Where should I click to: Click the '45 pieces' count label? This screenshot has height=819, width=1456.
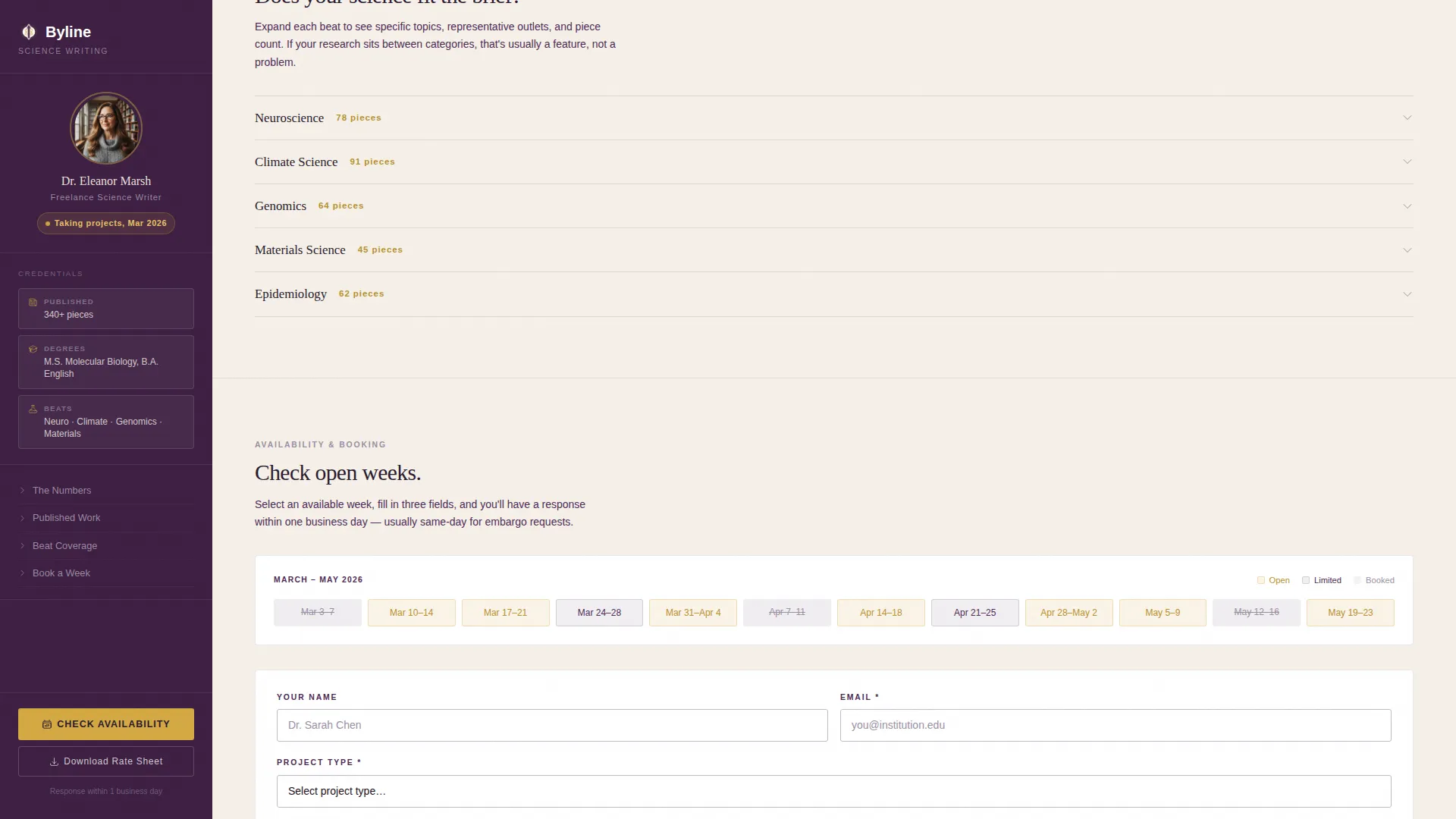point(380,249)
